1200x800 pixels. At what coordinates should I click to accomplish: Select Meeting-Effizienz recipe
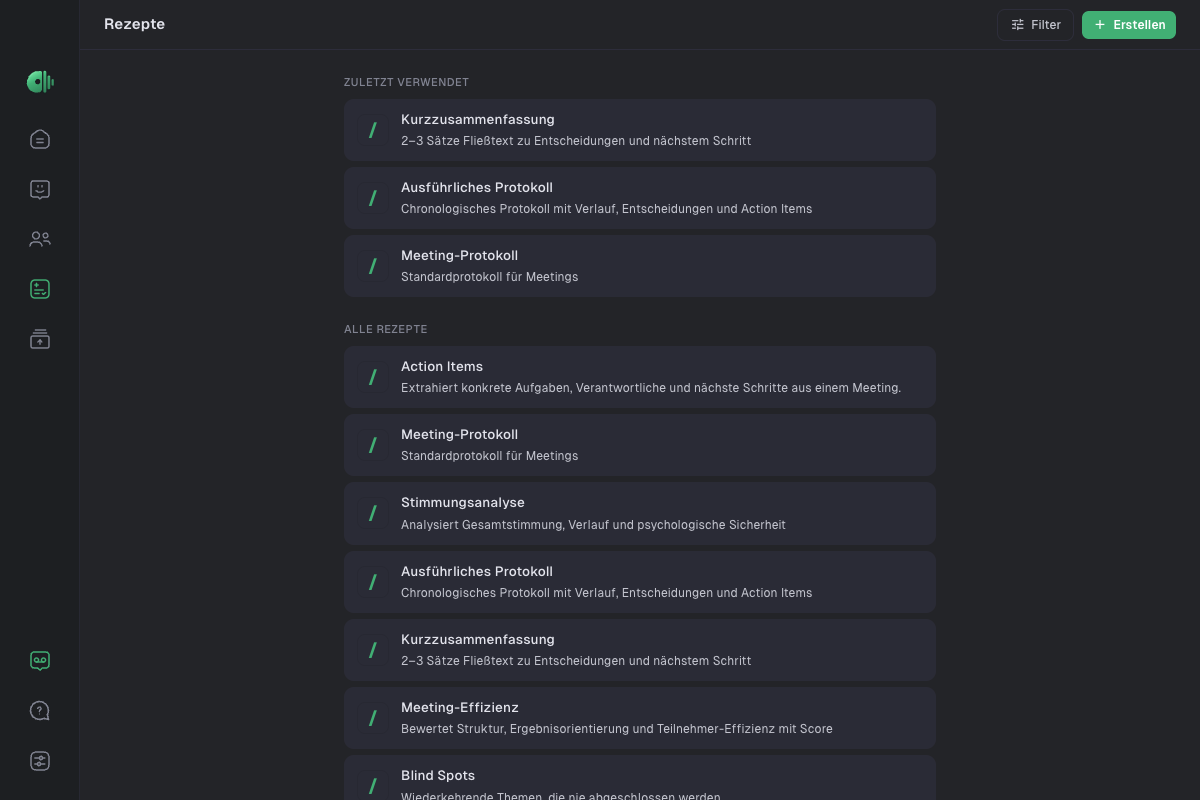[640, 718]
